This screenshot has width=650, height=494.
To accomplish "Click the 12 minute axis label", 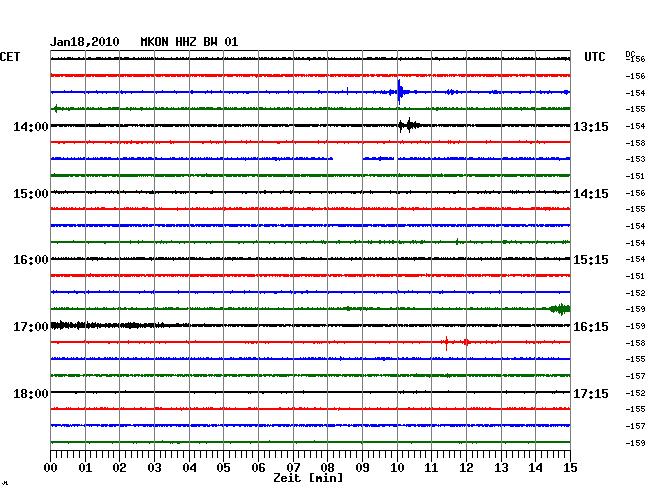I will 466,468.
